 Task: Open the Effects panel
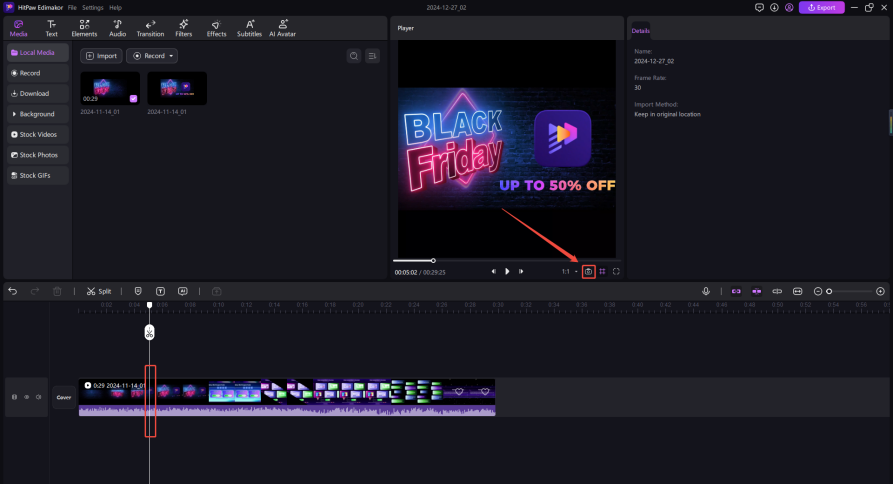point(216,28)
